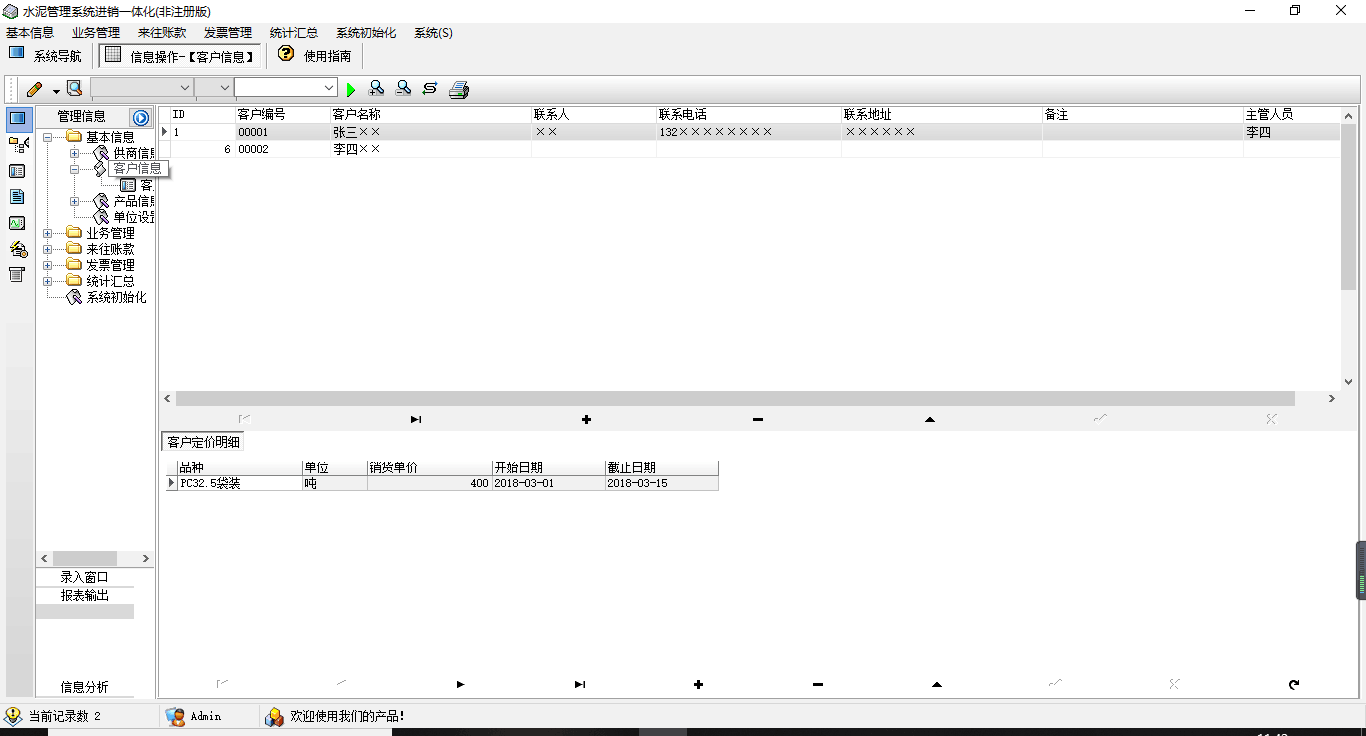Expand the 发票管理 folder node
Screen dimensions: 1366x736
47,265
